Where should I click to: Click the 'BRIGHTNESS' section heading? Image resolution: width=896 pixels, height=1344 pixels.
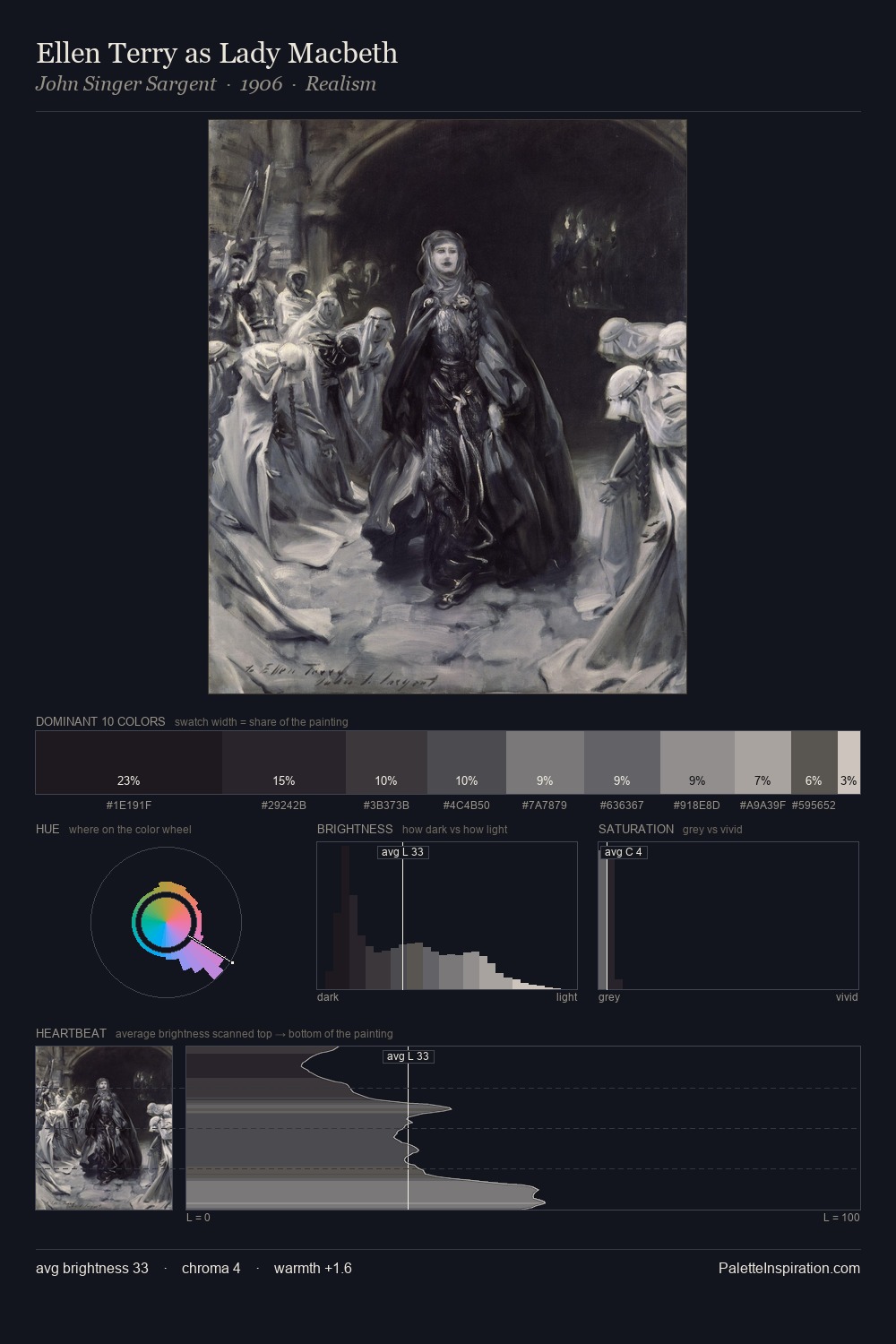pyautogui.click(x=355, y=829)
